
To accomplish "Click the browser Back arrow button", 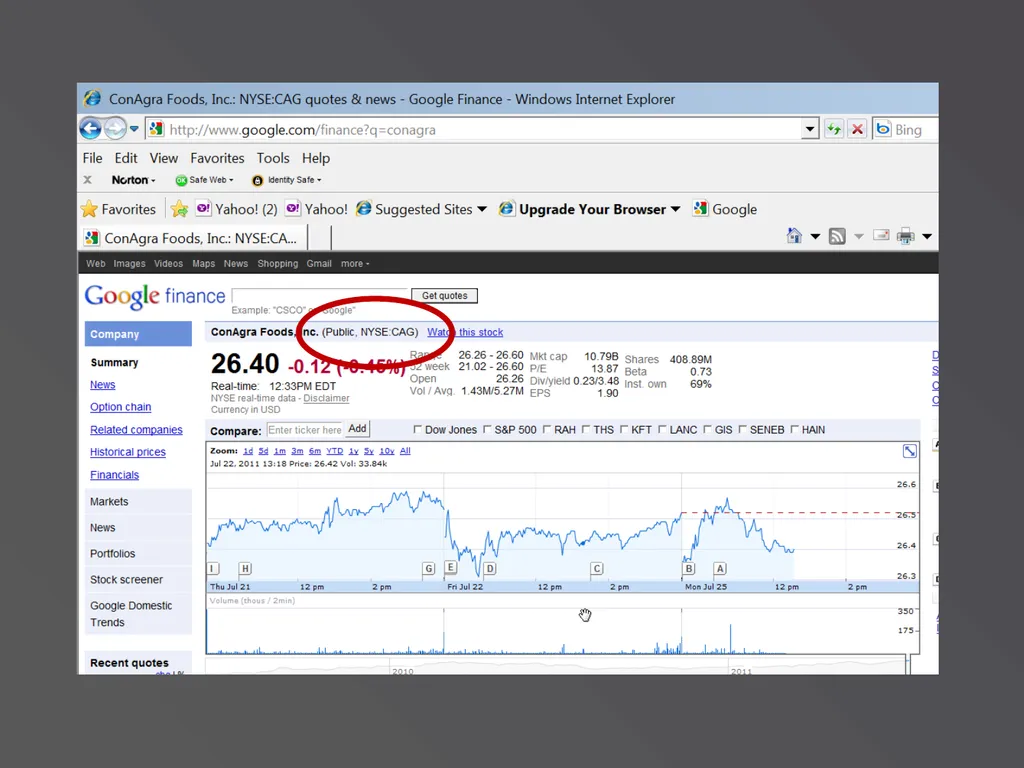I will pyautogui.click(x=91, y=129).
